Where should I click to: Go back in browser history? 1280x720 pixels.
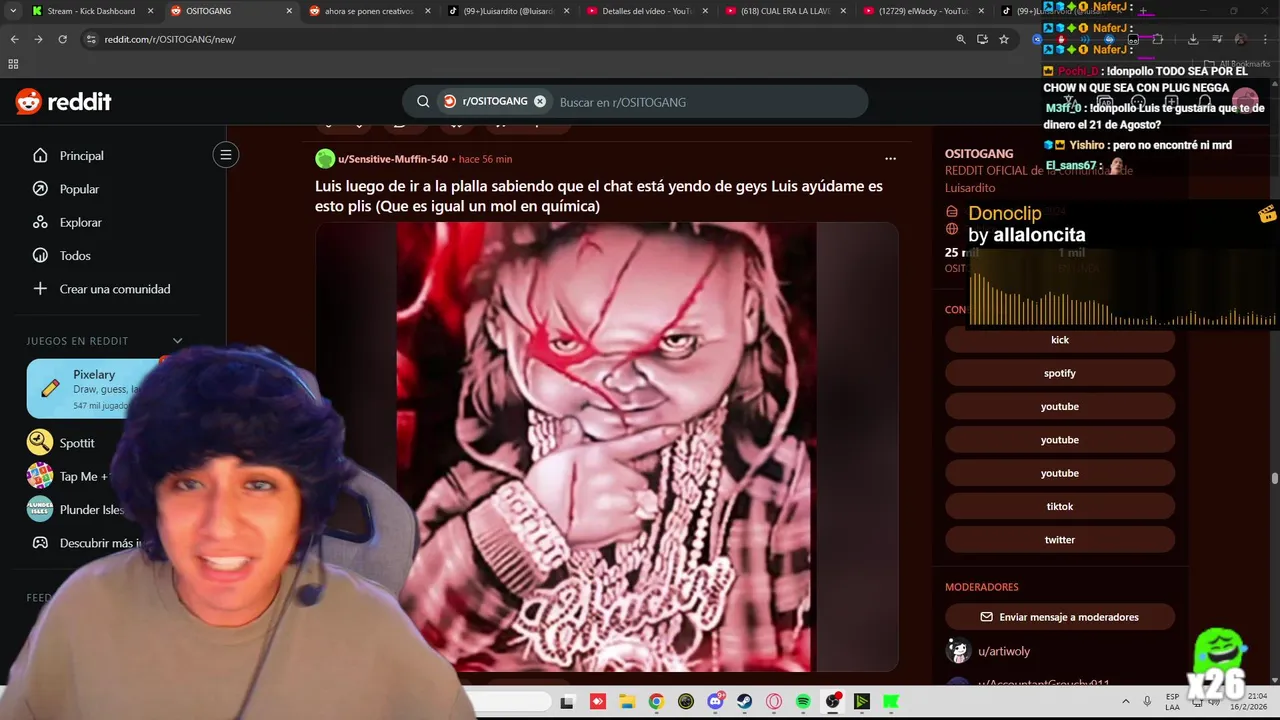(14, 39)
